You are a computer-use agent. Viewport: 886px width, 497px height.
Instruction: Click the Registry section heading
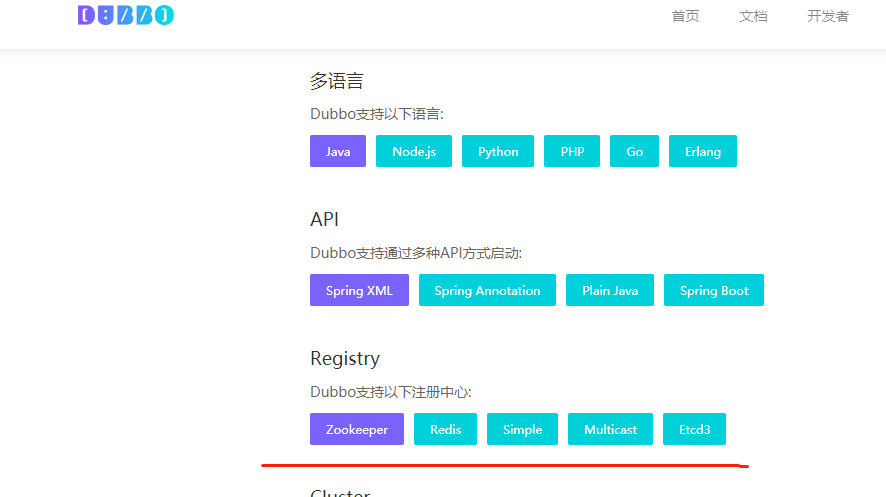click(x=345, y=359)
